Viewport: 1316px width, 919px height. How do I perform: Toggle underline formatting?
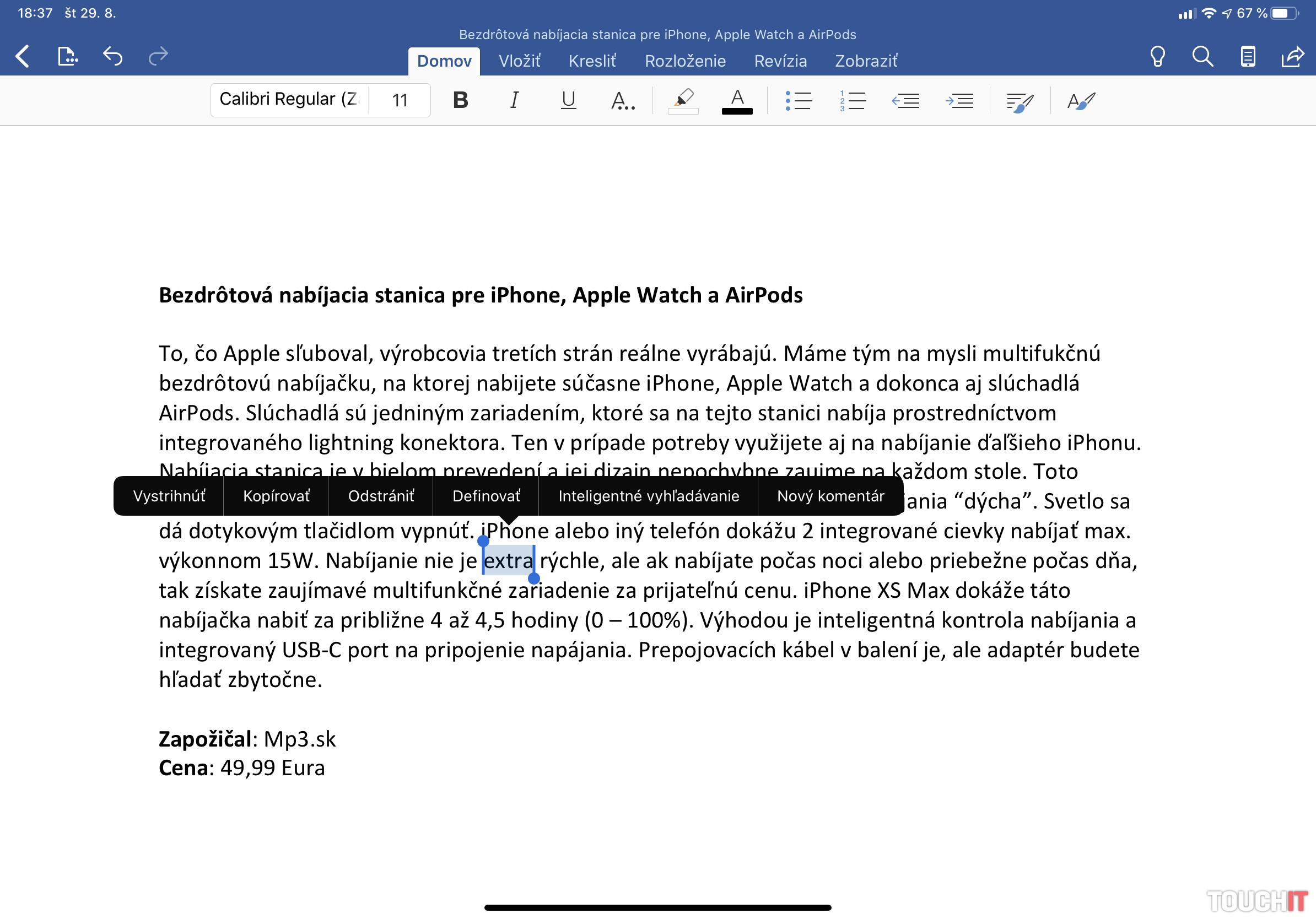[568, 101]
